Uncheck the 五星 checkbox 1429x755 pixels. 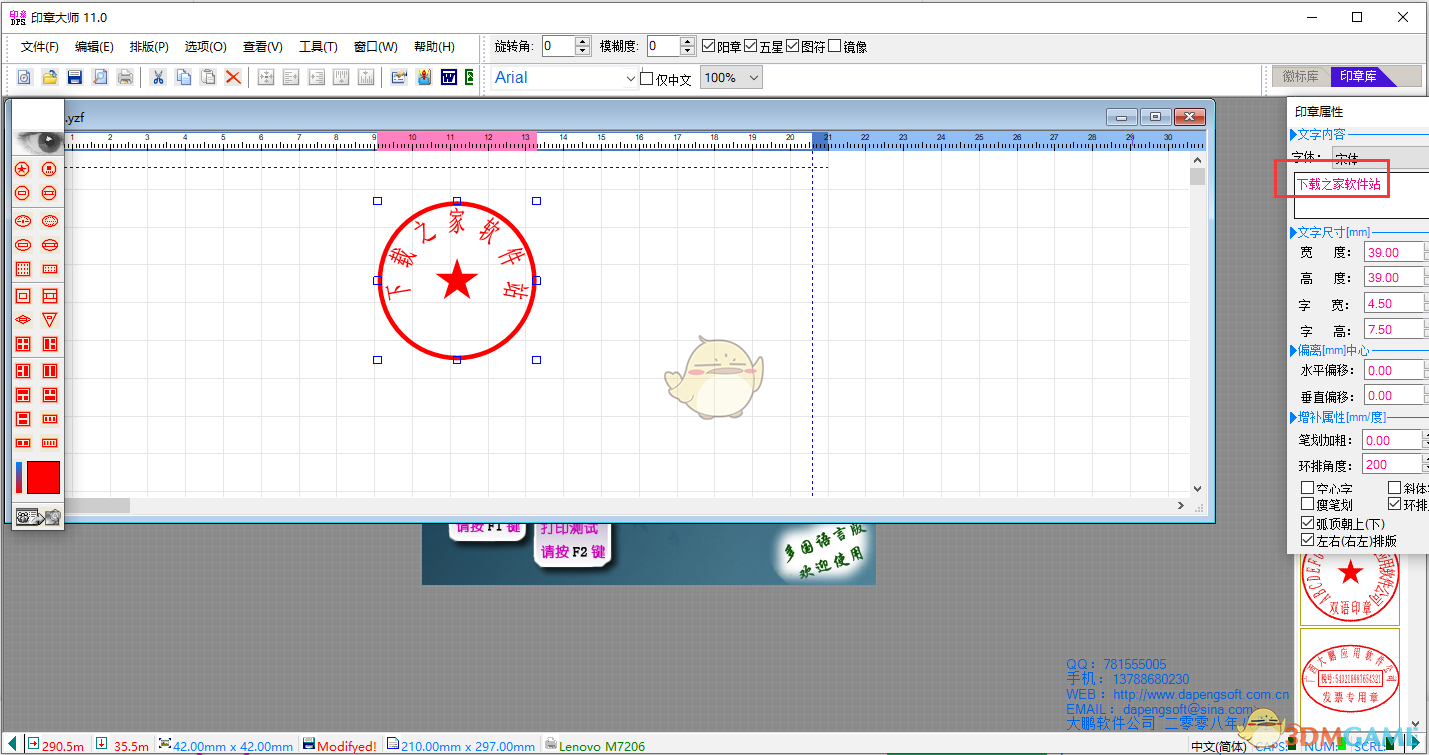tap(751, 46)
